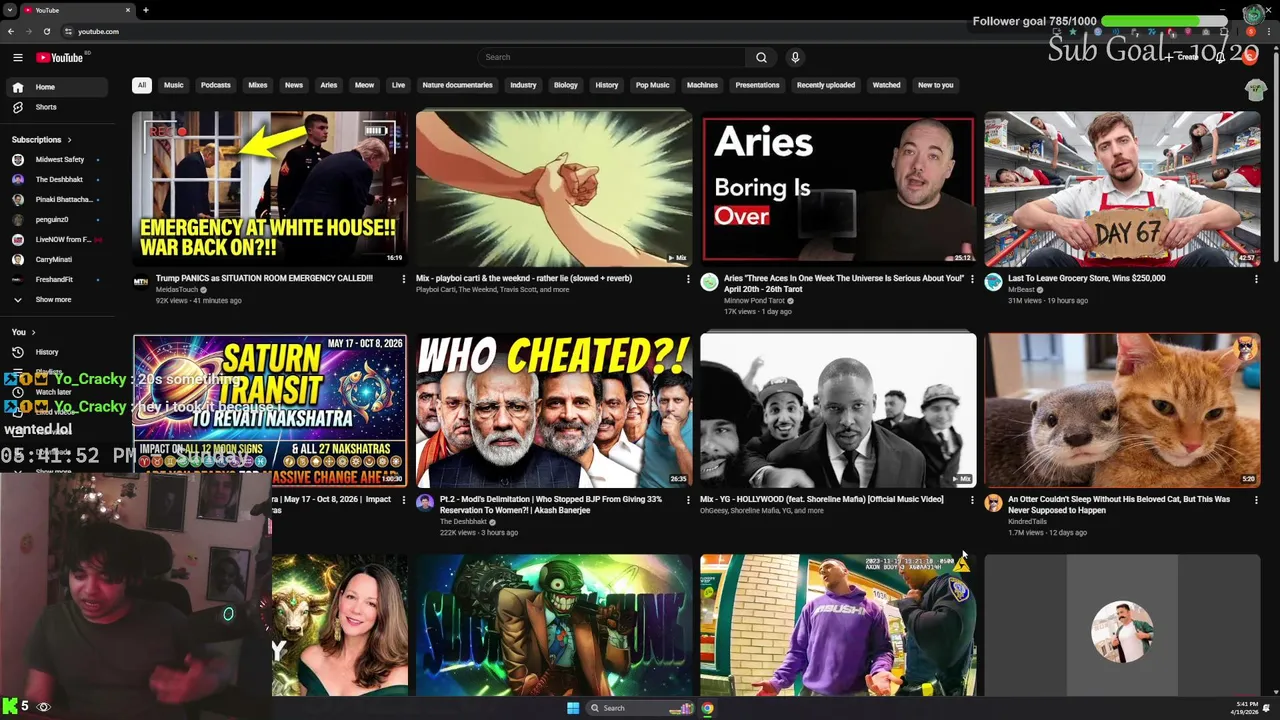Open Windows Start menu
Viewport: 1280px width, 720px height.
click(573, 708)
